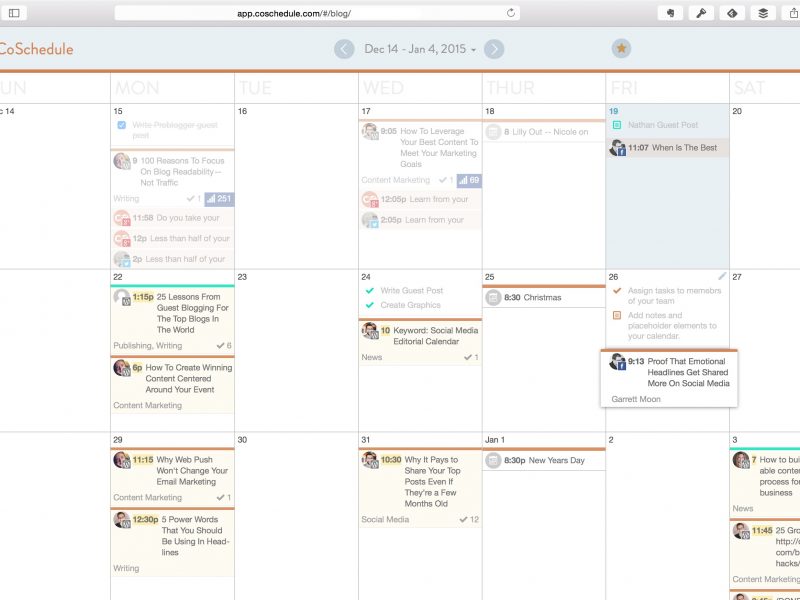800x600 pixels.
Task: Open the Christmas event calendar icon
Action: point(493,297)
